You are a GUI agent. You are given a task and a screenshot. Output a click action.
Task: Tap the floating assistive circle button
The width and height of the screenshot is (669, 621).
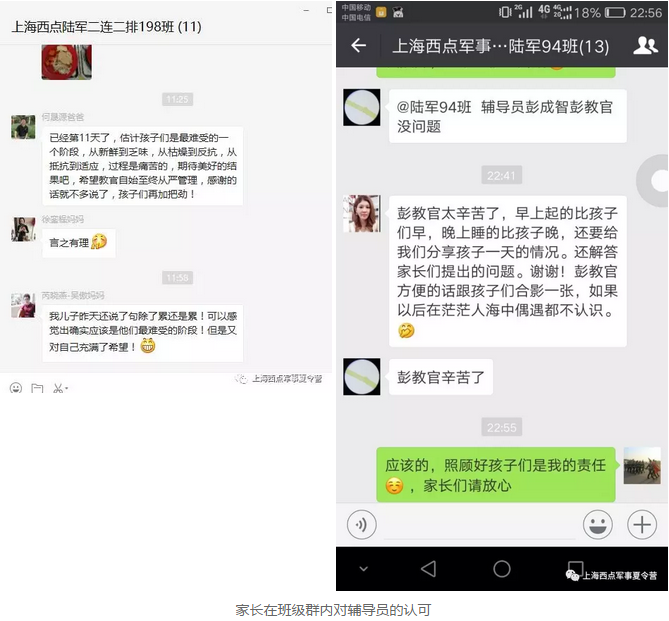[x=655, y=181]
